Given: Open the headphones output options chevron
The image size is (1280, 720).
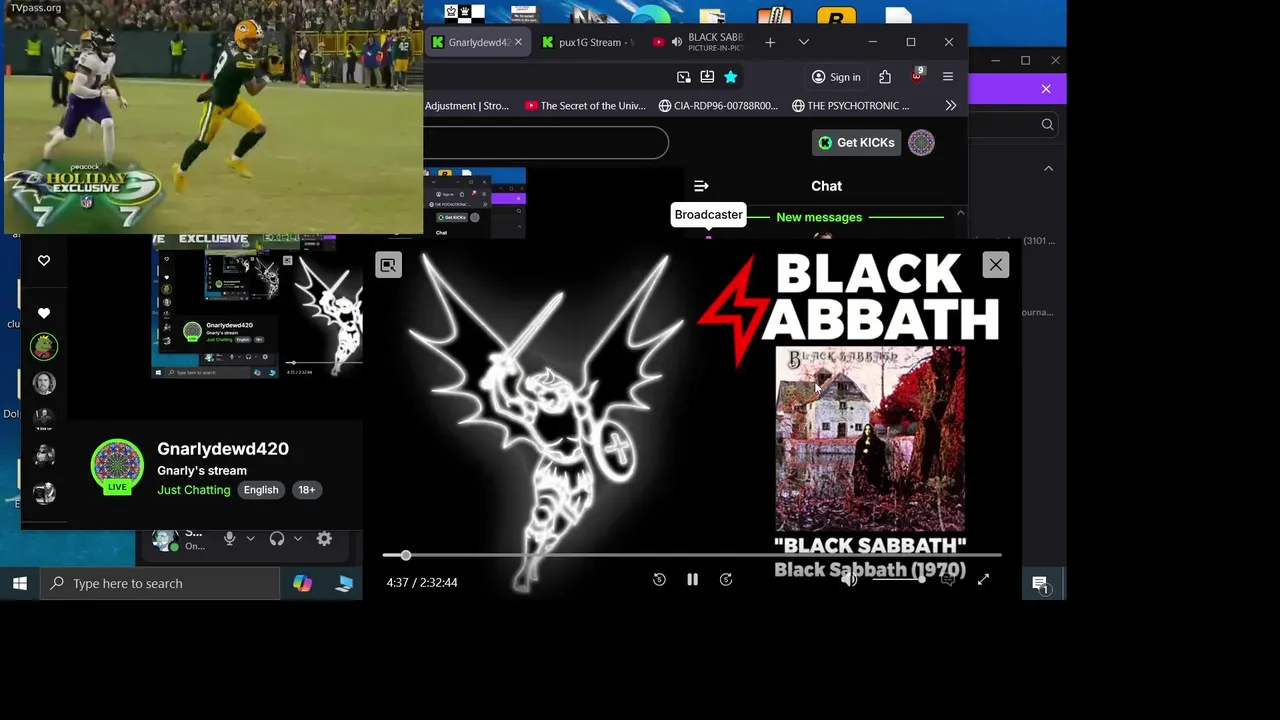Looking at the screenshot, I should click(297, 538).
